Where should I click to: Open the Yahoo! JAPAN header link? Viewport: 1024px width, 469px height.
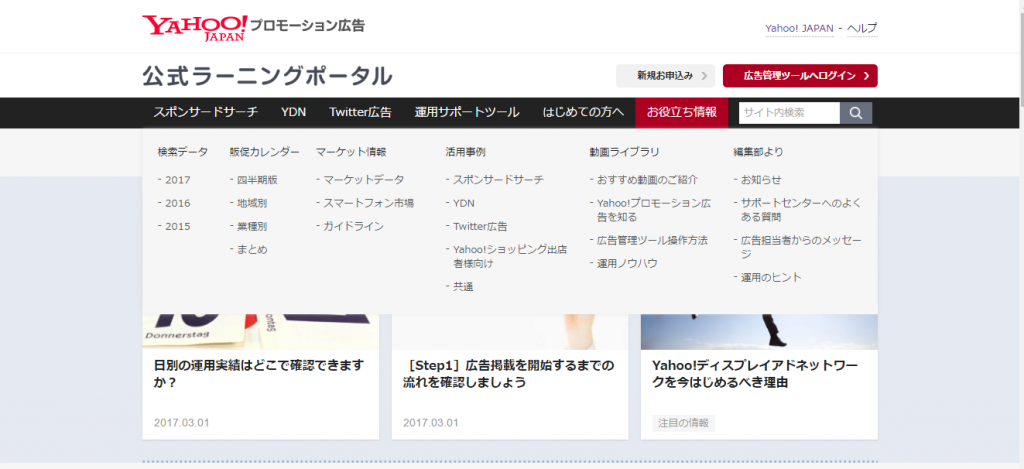(799, 28)
